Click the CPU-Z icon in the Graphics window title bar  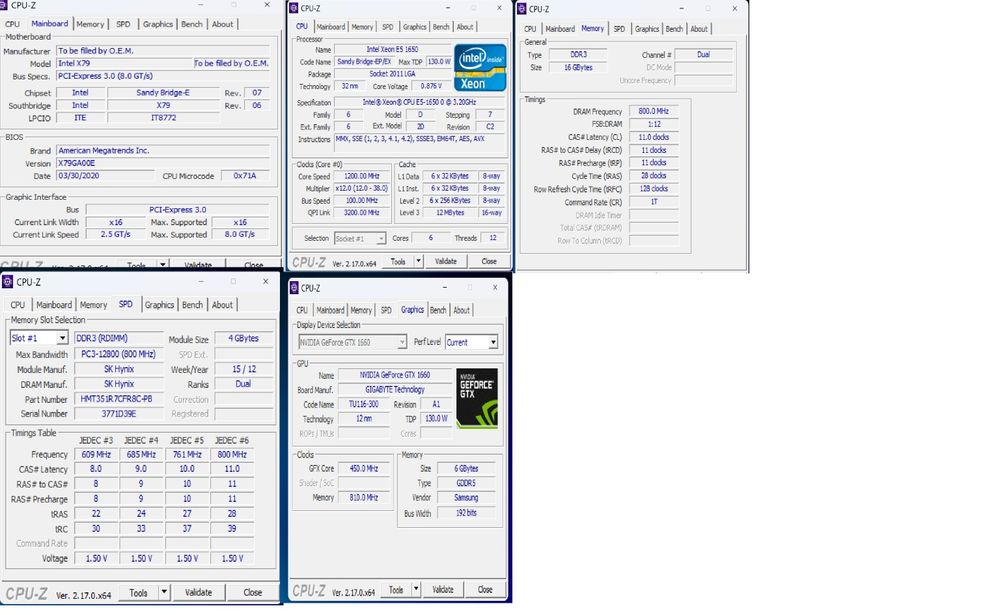coord(294,288)
